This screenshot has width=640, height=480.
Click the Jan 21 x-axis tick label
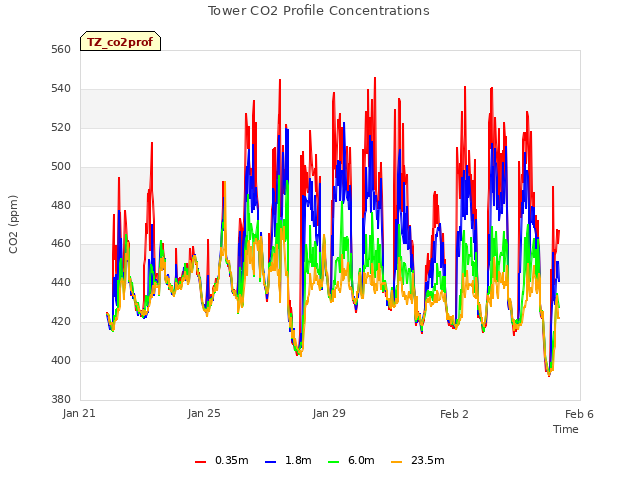(79, 413)
